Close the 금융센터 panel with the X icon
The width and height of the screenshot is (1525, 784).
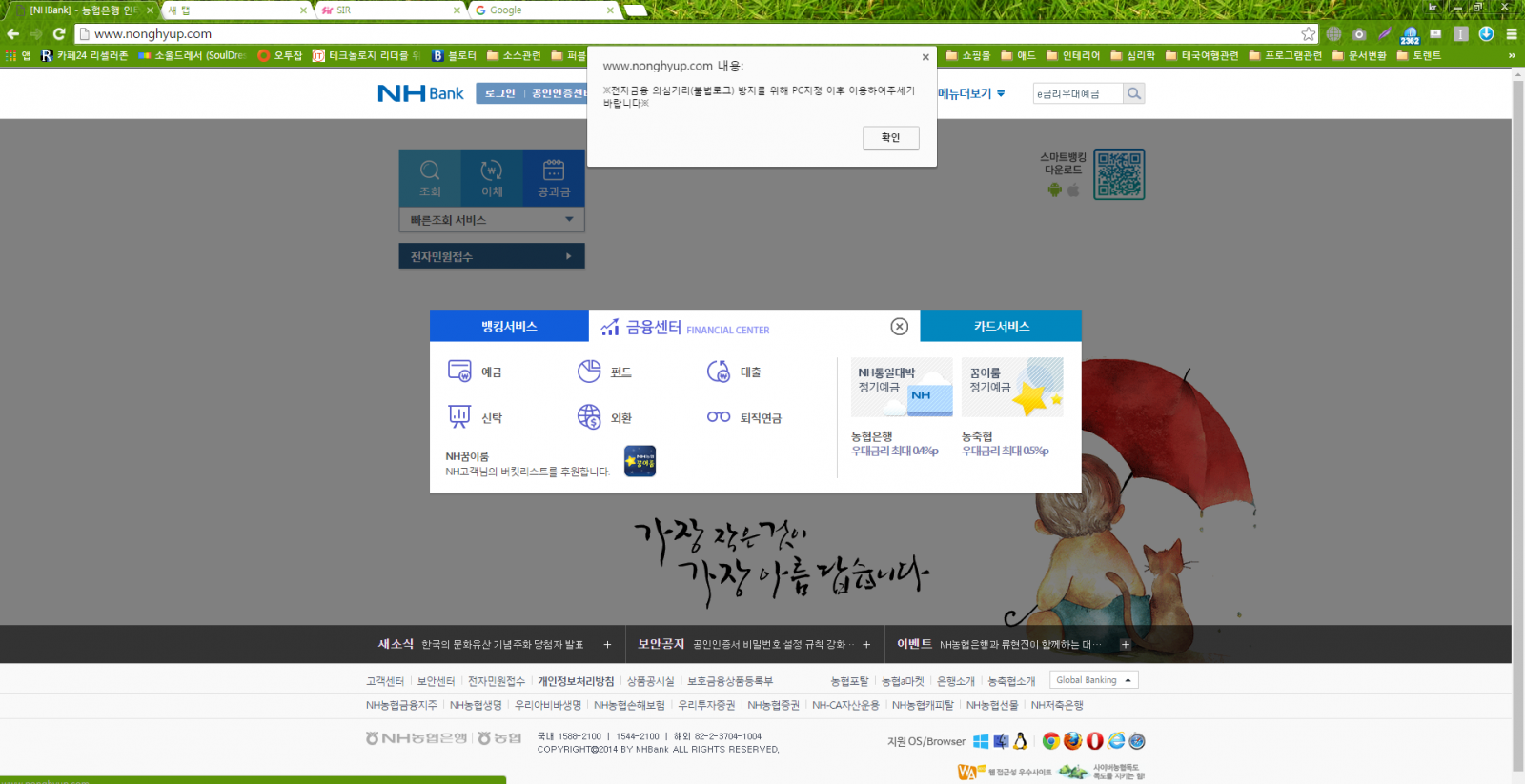point(899,327)
